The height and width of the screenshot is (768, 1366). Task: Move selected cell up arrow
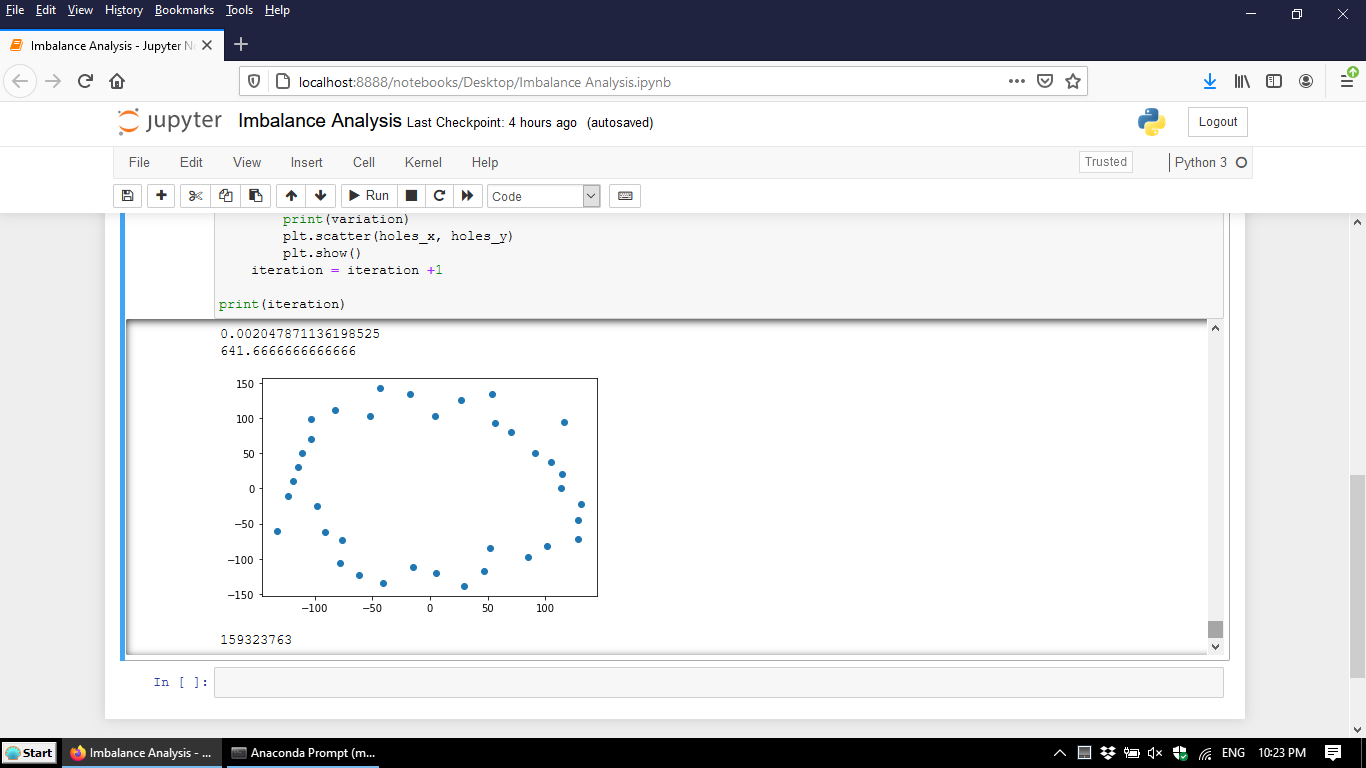291,196
